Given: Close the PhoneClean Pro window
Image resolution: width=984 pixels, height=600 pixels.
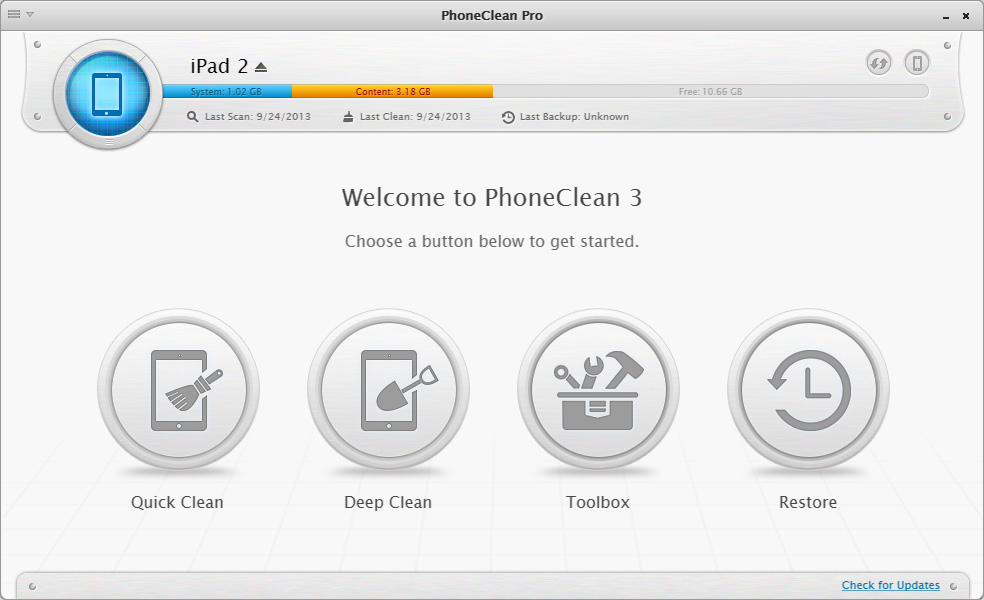Looking at the screenshot, I should [x=966, y=16].
